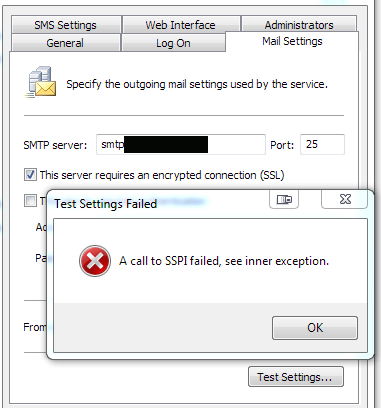
Task: Click the mail server envelope icon
Action: click(41, 82)
